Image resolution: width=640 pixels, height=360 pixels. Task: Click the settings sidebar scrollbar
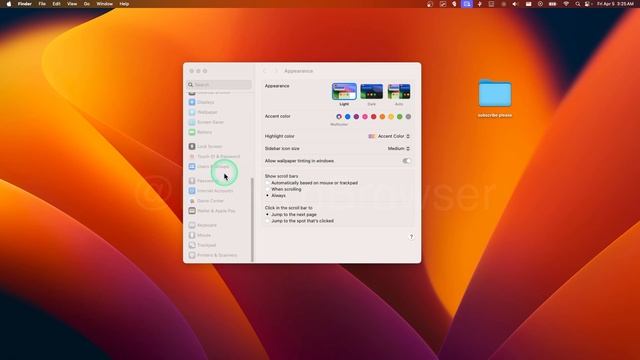[252, 220]
